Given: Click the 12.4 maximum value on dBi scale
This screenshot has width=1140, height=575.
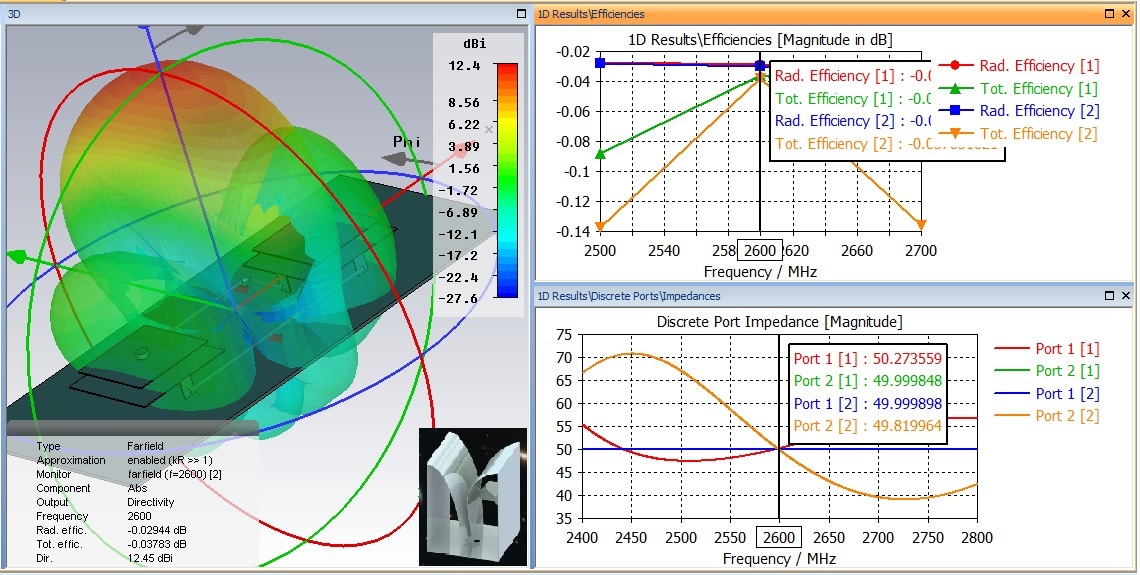Looking at the screenshot, I should (x=465, y=66).
